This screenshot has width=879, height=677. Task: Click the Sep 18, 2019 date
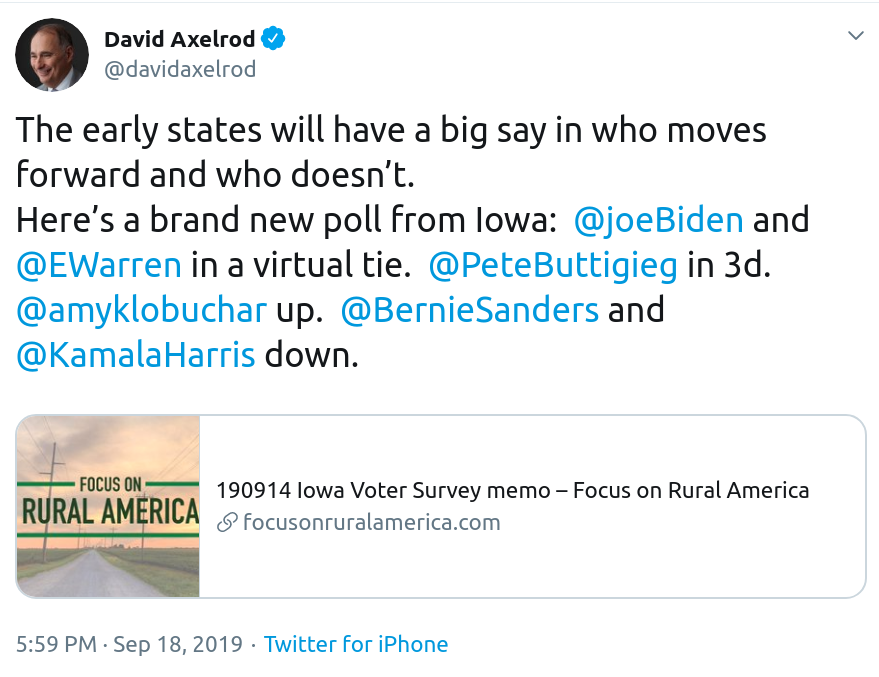(178, 644)
